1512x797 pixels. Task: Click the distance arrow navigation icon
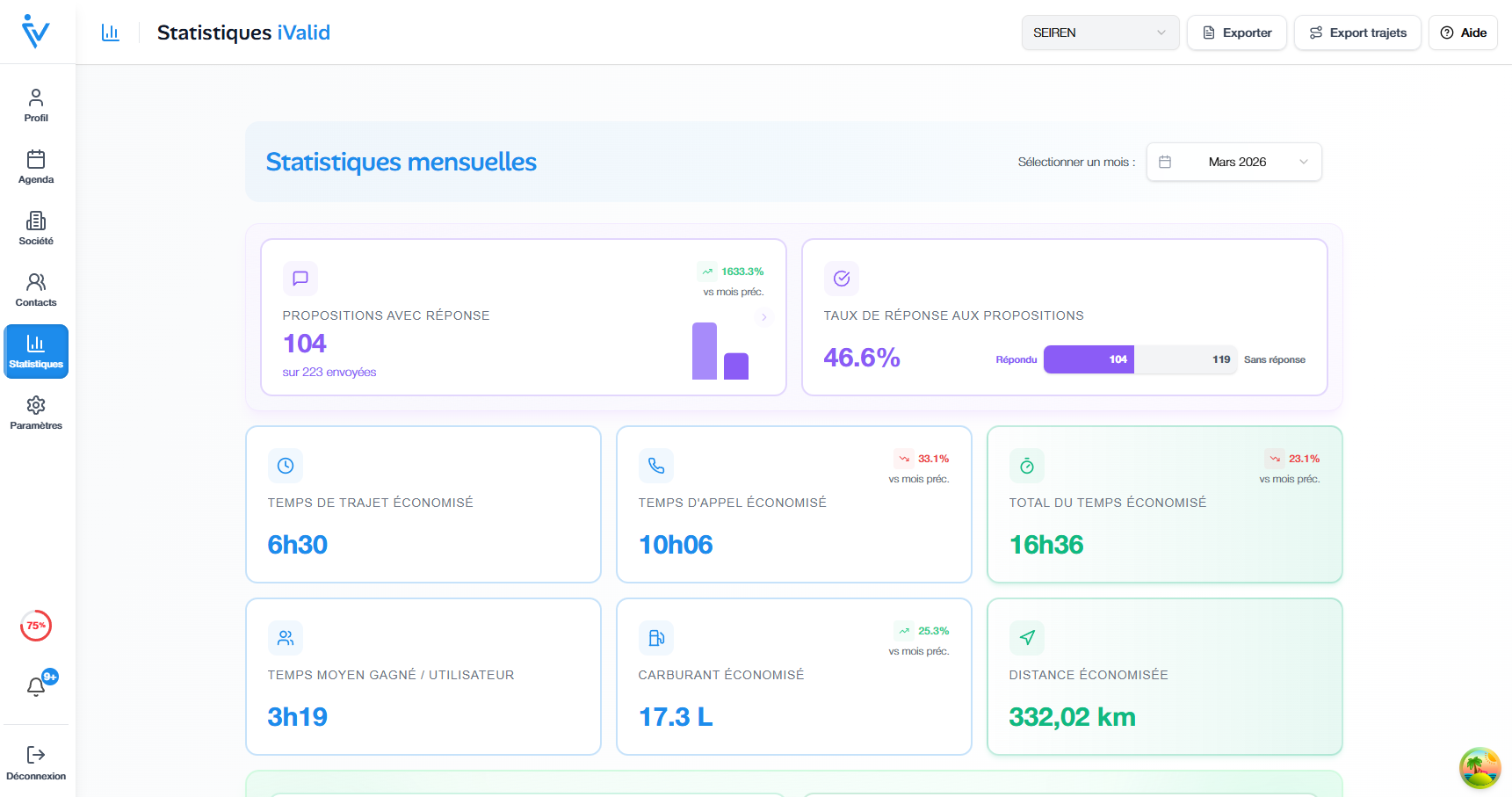(1027, 638)
